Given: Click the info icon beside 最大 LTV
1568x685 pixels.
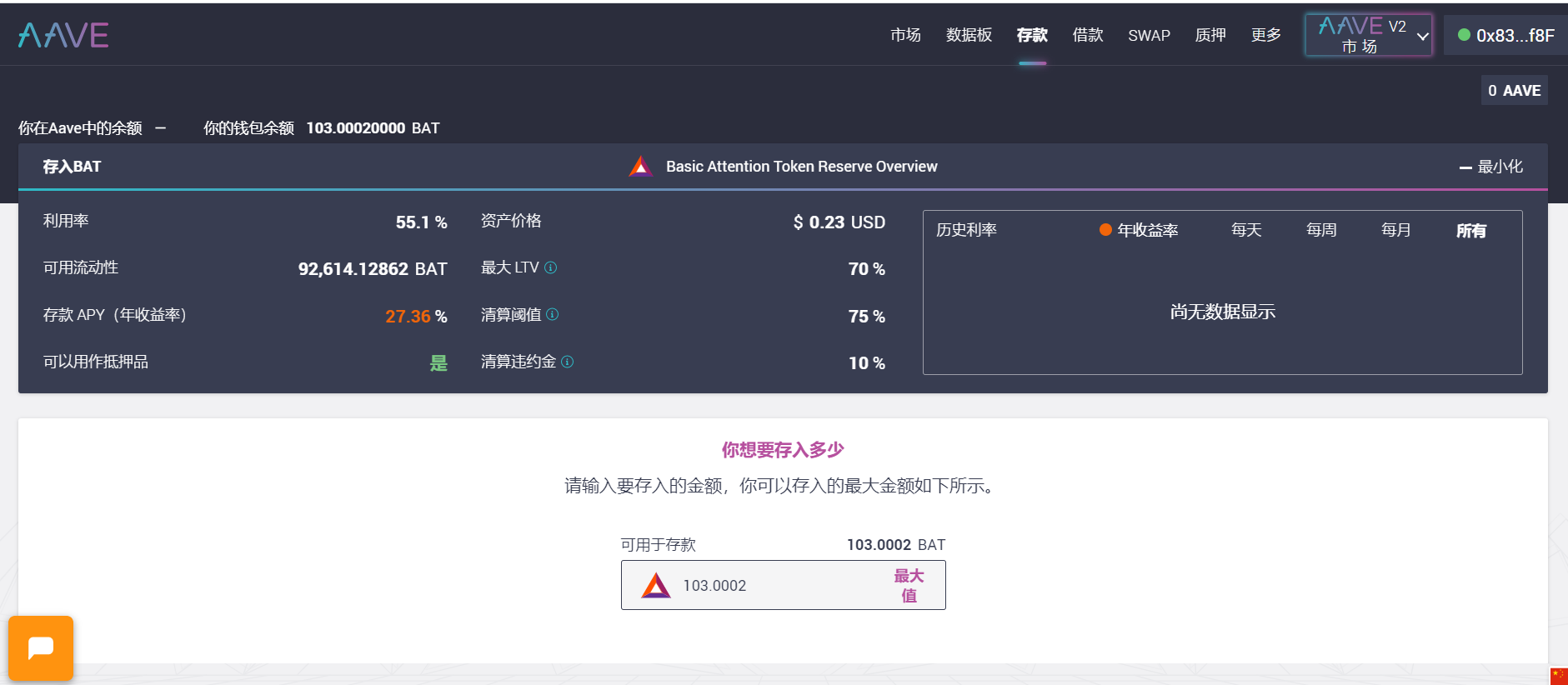Looking at the screenshot, I should point(550,267).
